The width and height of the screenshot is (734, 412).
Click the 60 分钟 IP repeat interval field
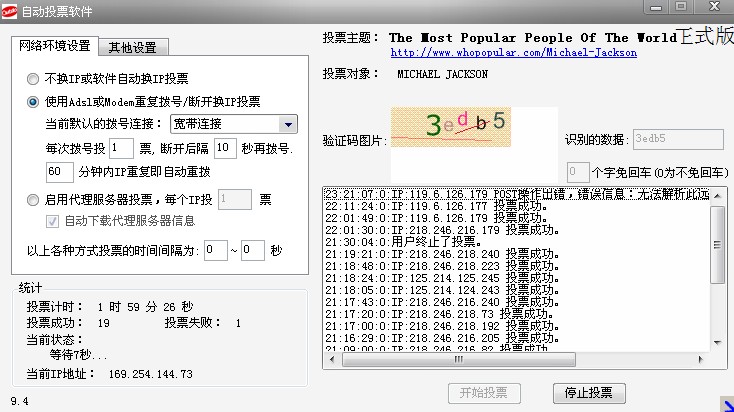[60, 171]
